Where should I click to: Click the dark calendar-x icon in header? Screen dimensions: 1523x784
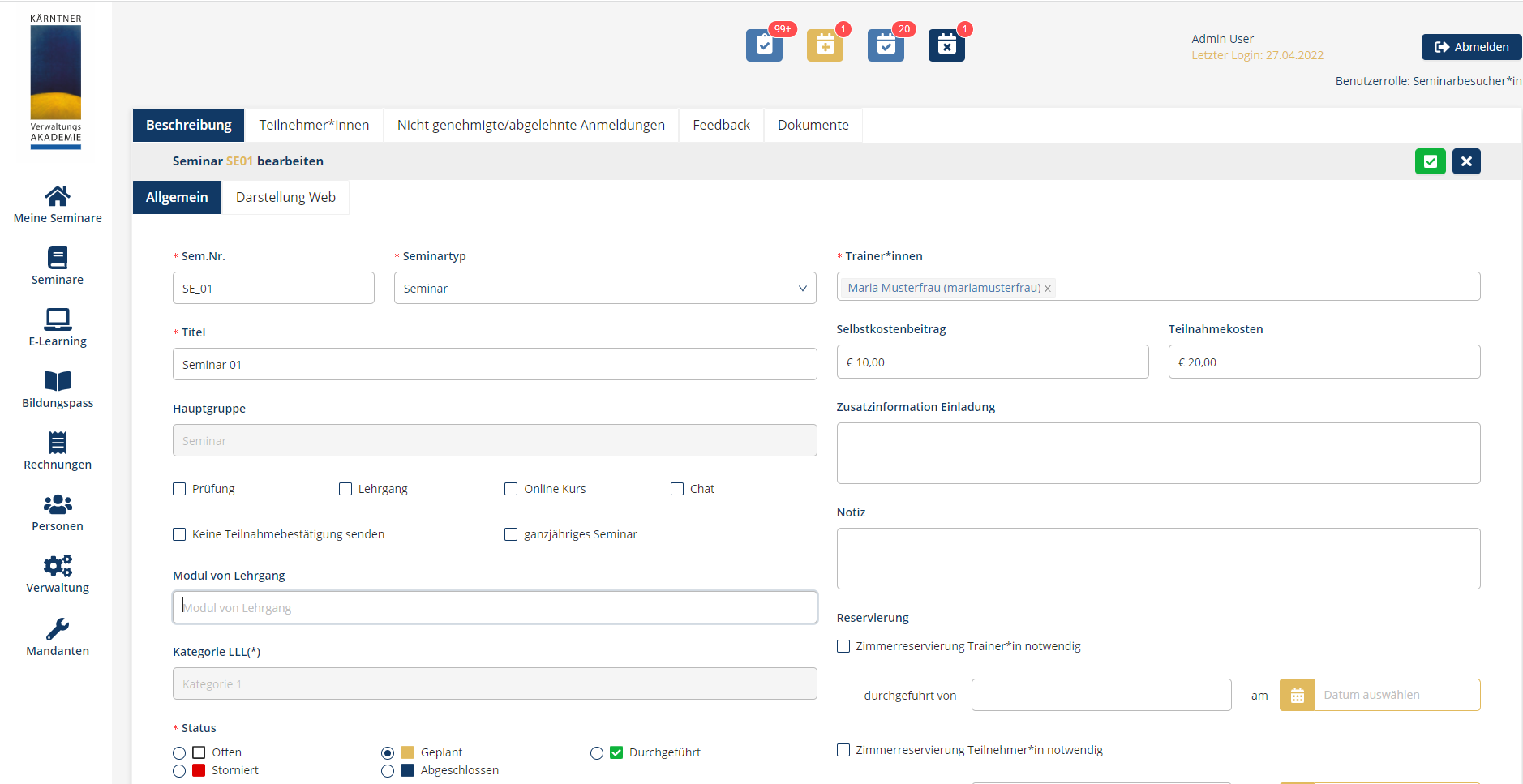pos(946,45)
